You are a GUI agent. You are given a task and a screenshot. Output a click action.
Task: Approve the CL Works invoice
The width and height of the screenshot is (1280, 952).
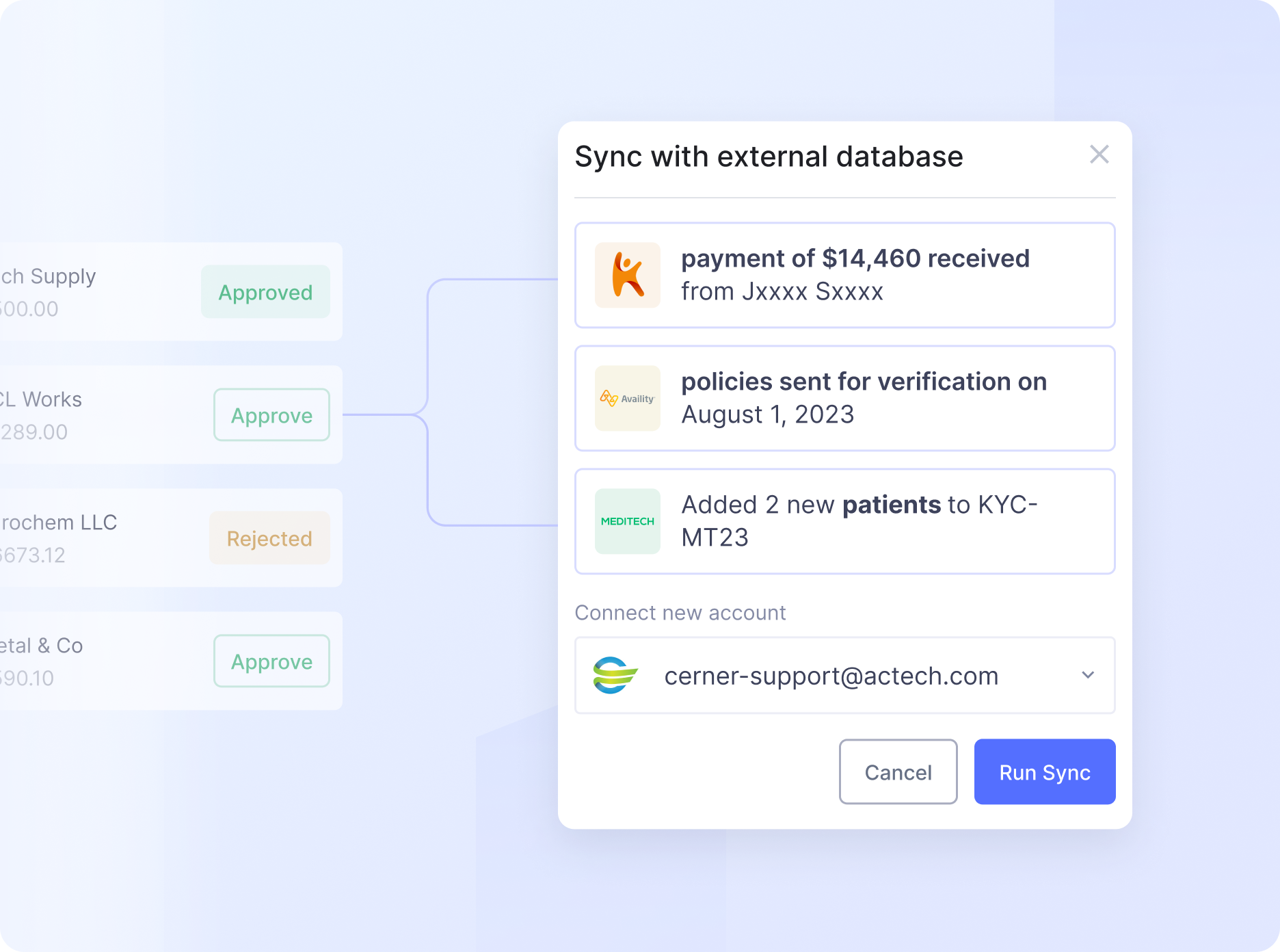coord(271,415)
